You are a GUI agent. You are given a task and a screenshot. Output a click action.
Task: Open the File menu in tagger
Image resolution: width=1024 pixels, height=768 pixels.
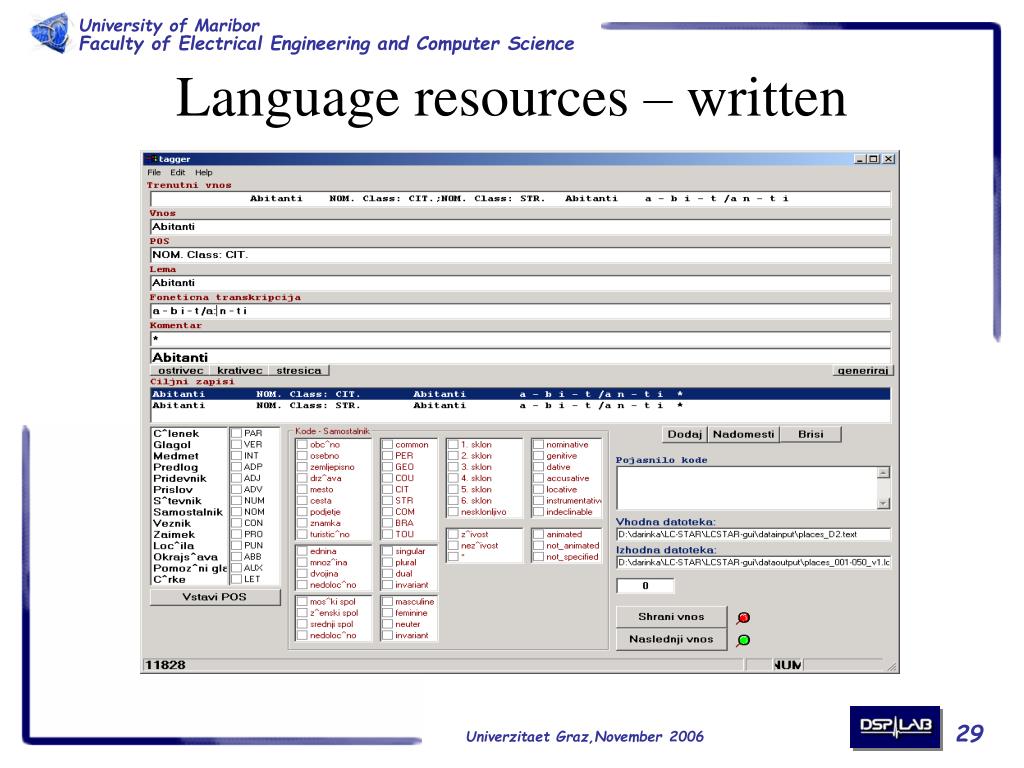point(153,172)
